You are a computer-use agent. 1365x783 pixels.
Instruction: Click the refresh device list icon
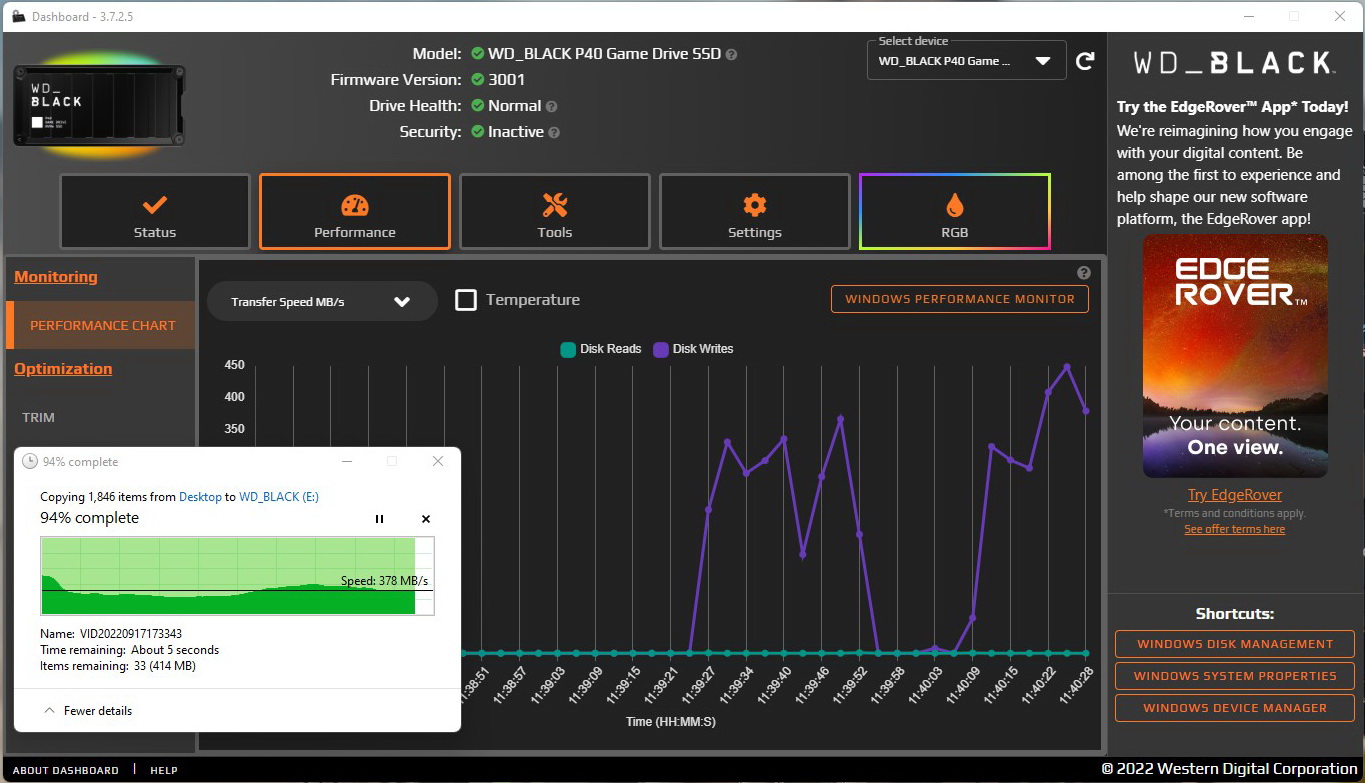coord(1085,62)
